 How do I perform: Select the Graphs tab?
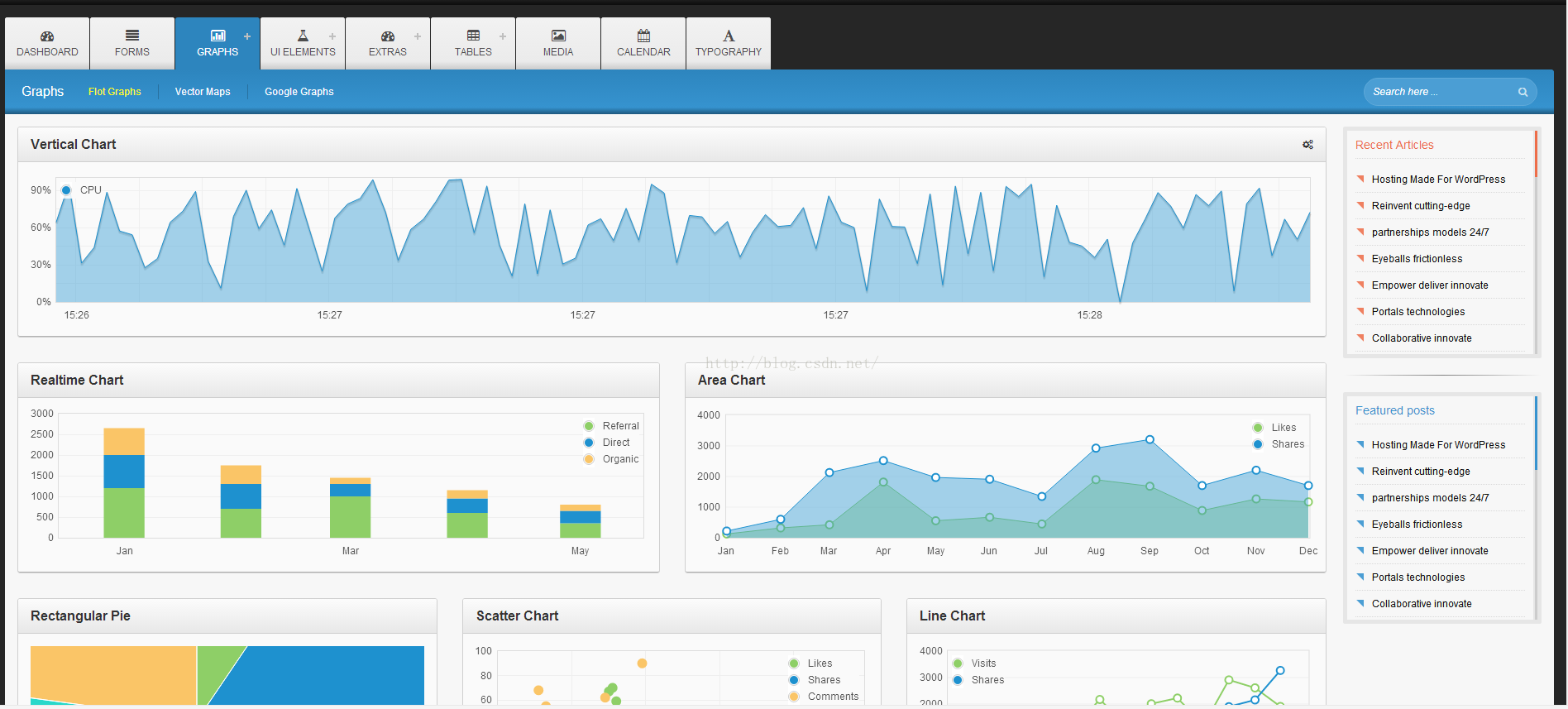pos(218,43)
